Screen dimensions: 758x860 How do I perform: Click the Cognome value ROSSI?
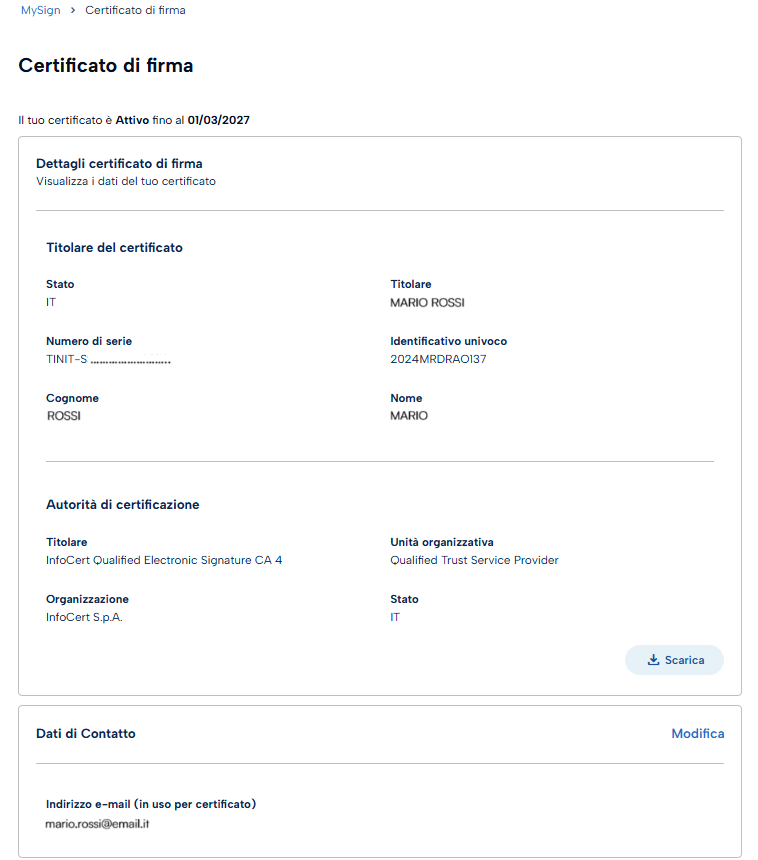click(x=64, y=416)
